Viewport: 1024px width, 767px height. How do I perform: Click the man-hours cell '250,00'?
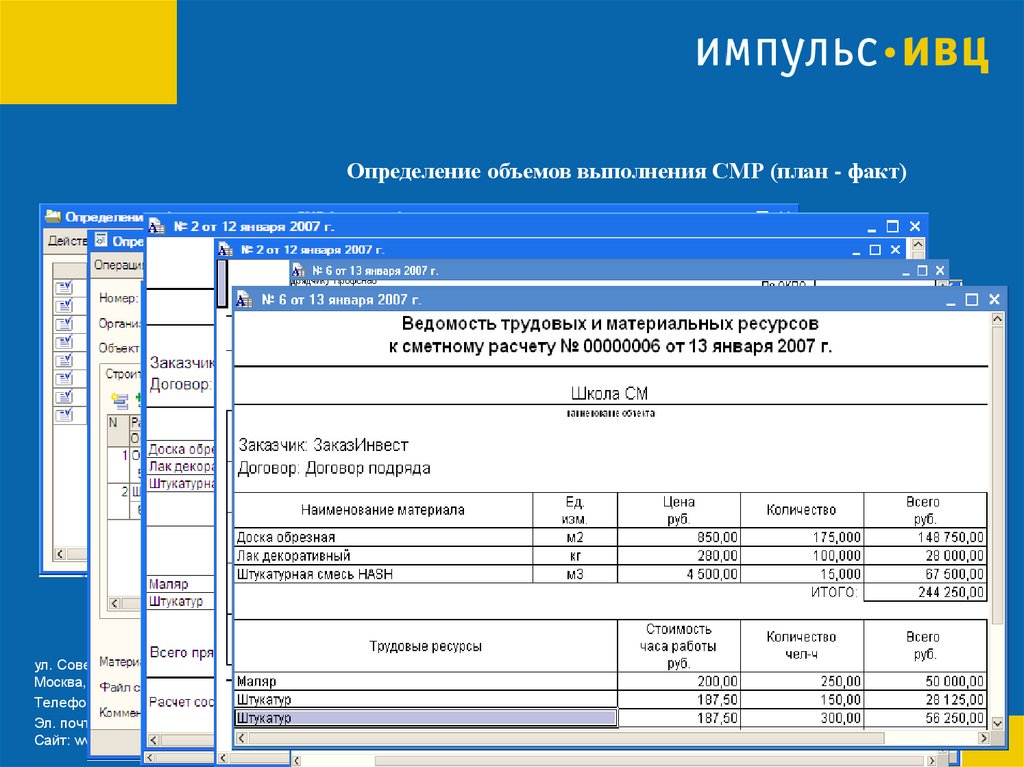[x=802, y=681]
